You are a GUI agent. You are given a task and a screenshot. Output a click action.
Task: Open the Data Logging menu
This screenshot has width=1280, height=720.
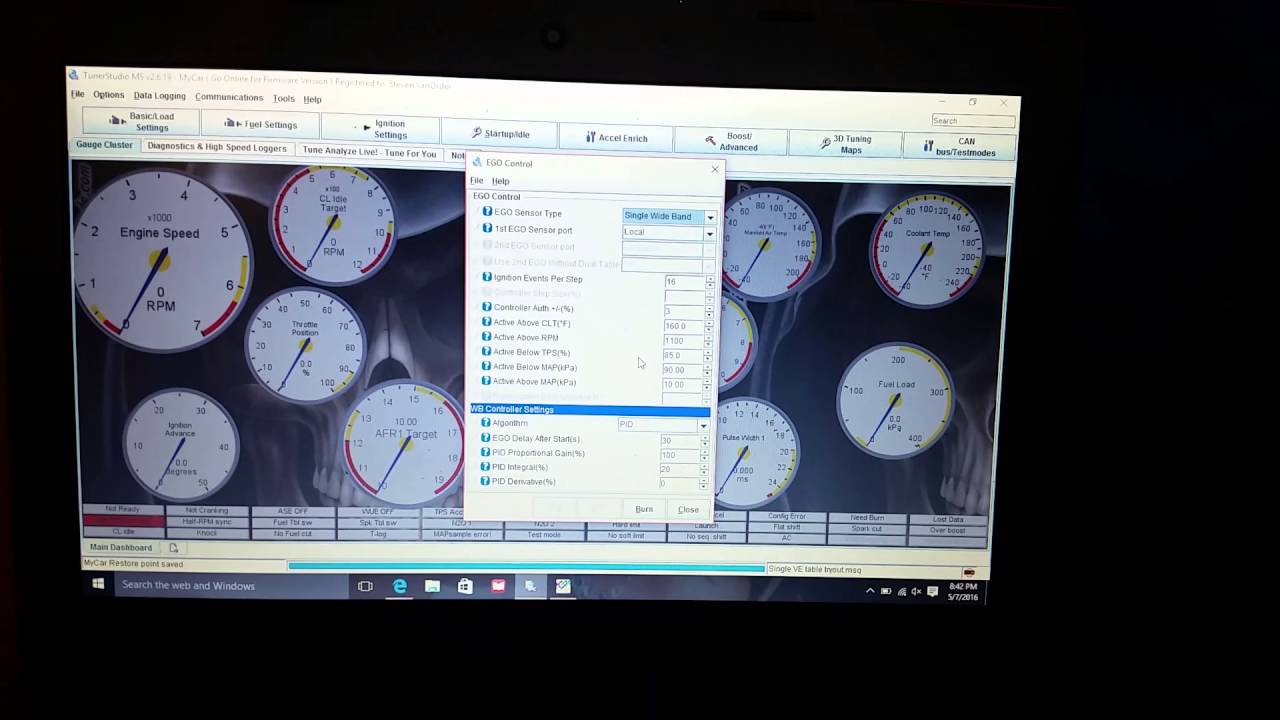pyautogui.click(x=160, y=96)
